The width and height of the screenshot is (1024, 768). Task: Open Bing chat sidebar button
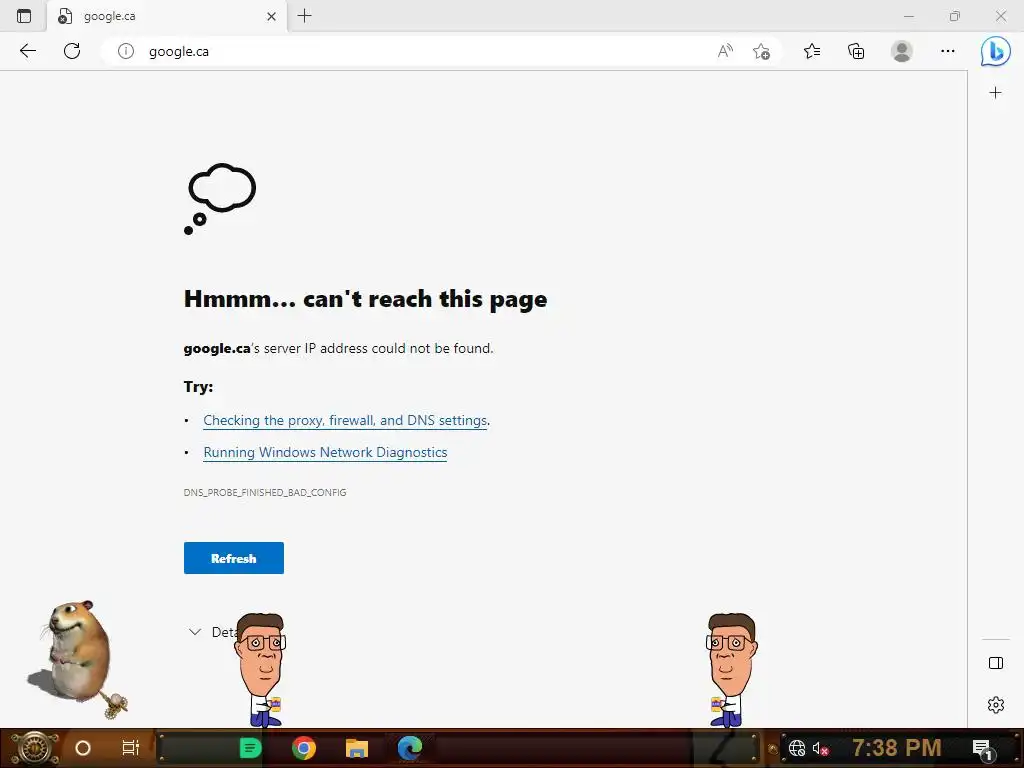tap(995, 51)
